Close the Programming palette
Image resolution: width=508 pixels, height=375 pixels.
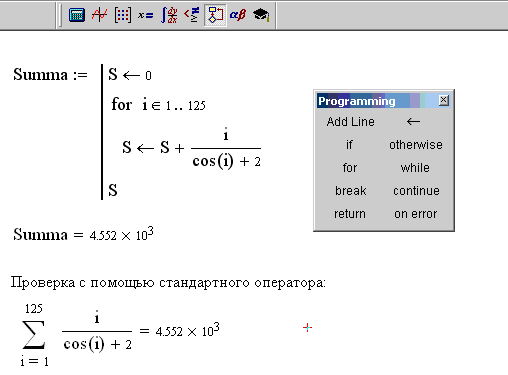click(x=444, y=100)
